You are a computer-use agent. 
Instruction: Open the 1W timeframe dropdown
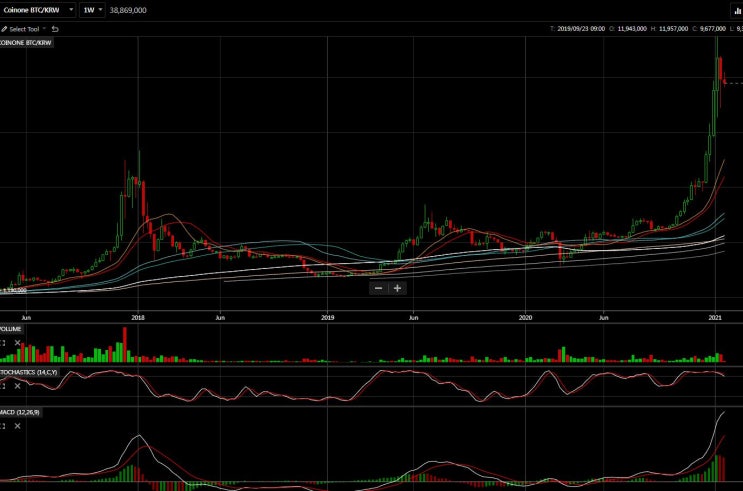(x=92, y=10)
